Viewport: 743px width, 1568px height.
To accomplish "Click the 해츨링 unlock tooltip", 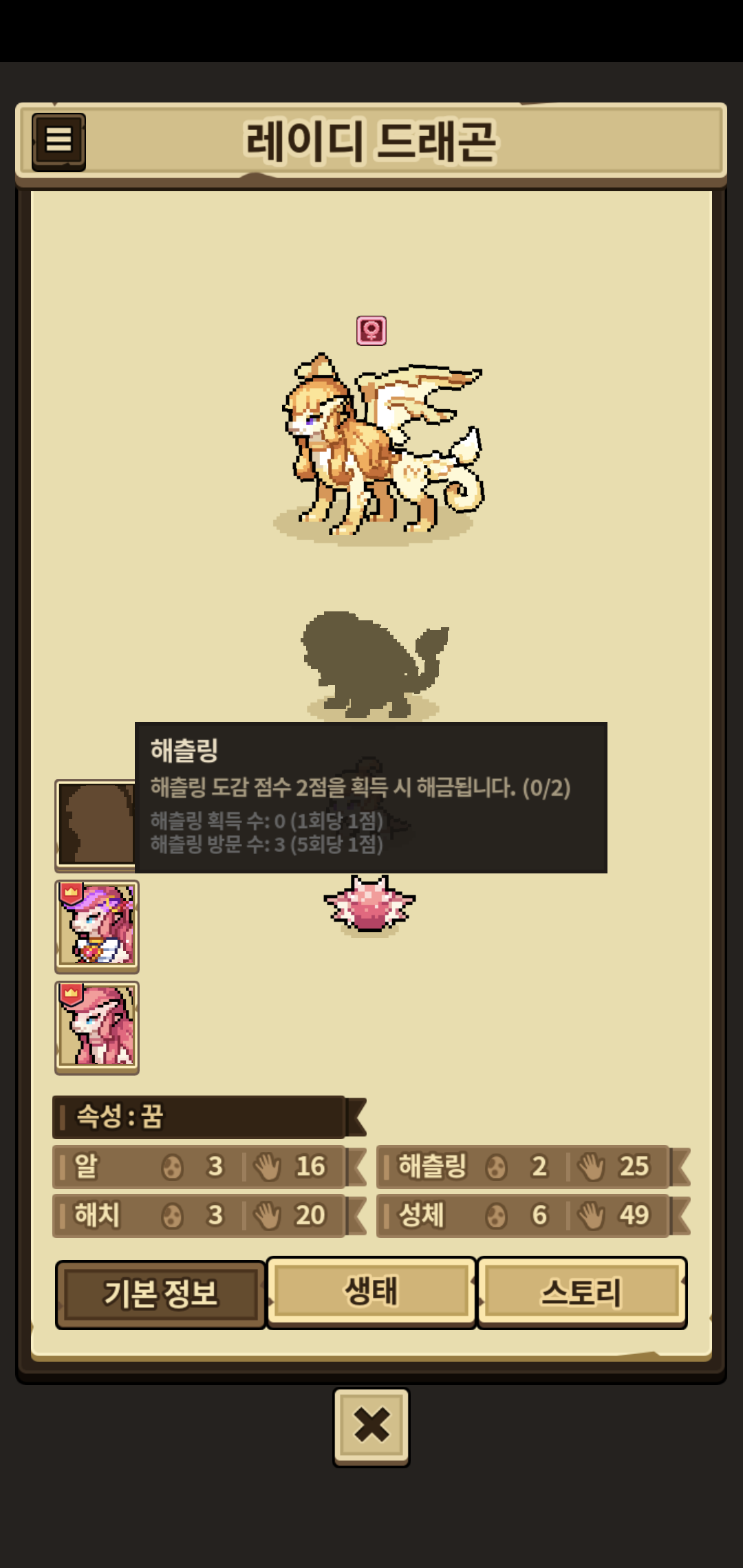I will tap(371, 798).
